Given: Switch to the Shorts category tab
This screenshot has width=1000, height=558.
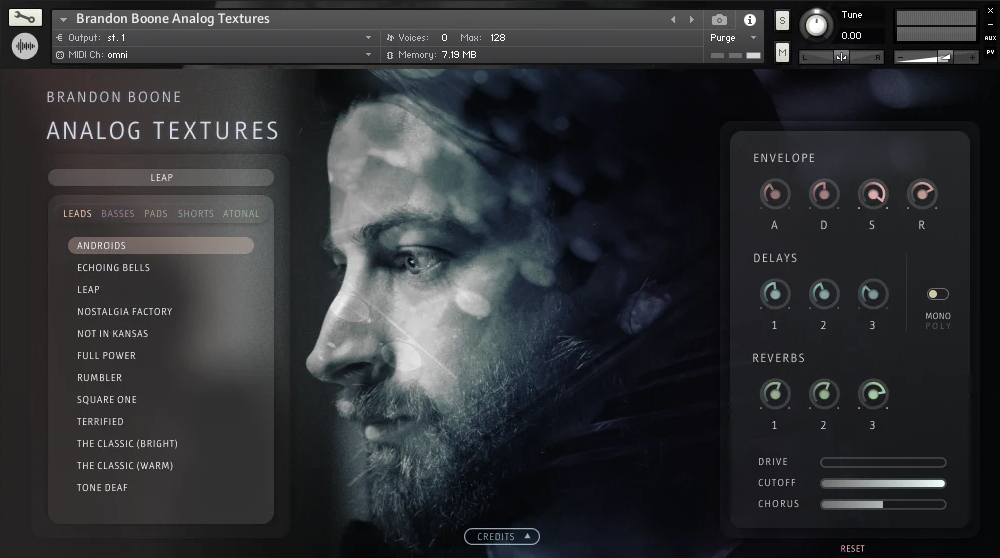Looking at the screenshot, I should [x=196, y=214].
